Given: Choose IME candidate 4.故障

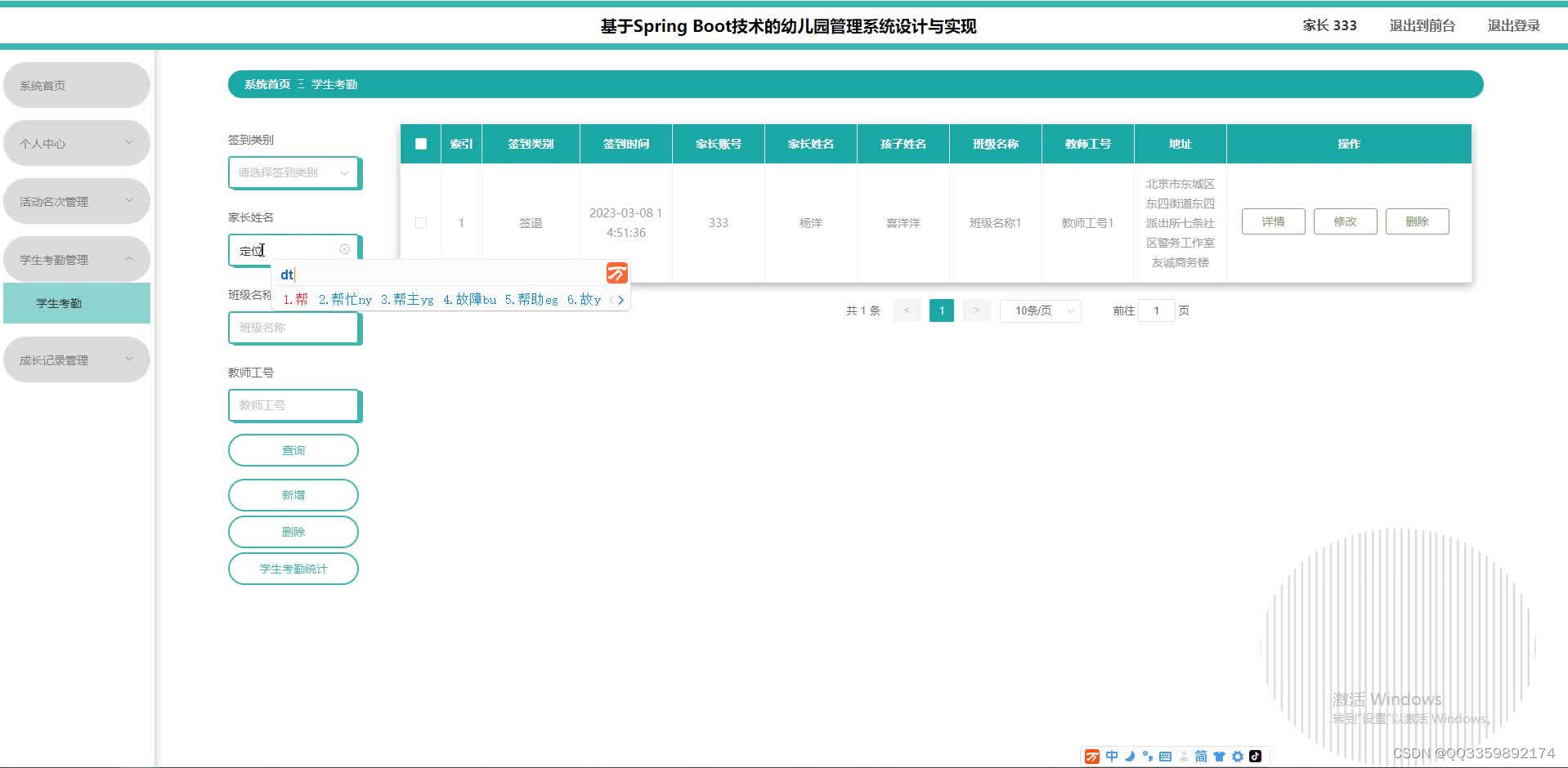Looking at the screenshot, I should coord(469,300).
